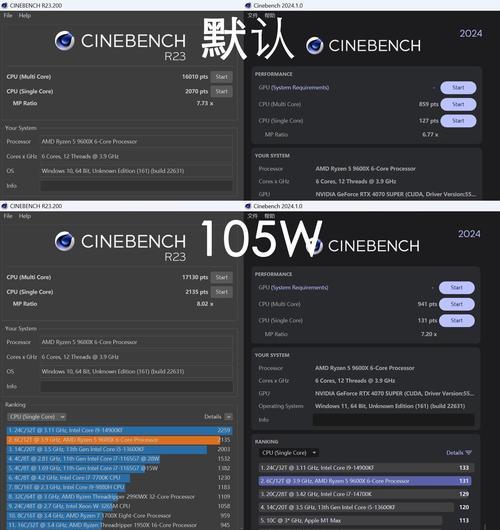This screenshot has height=530, width=500.
Task: Open CPU (Single Core) dropdown in 2024 Ranking
Action: [289, 453]
